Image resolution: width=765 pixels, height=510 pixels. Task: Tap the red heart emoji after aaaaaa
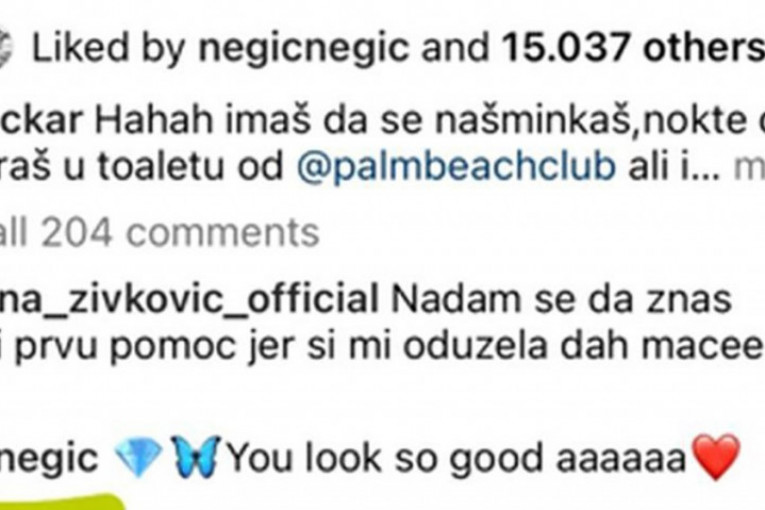click(x=717, y=457)
